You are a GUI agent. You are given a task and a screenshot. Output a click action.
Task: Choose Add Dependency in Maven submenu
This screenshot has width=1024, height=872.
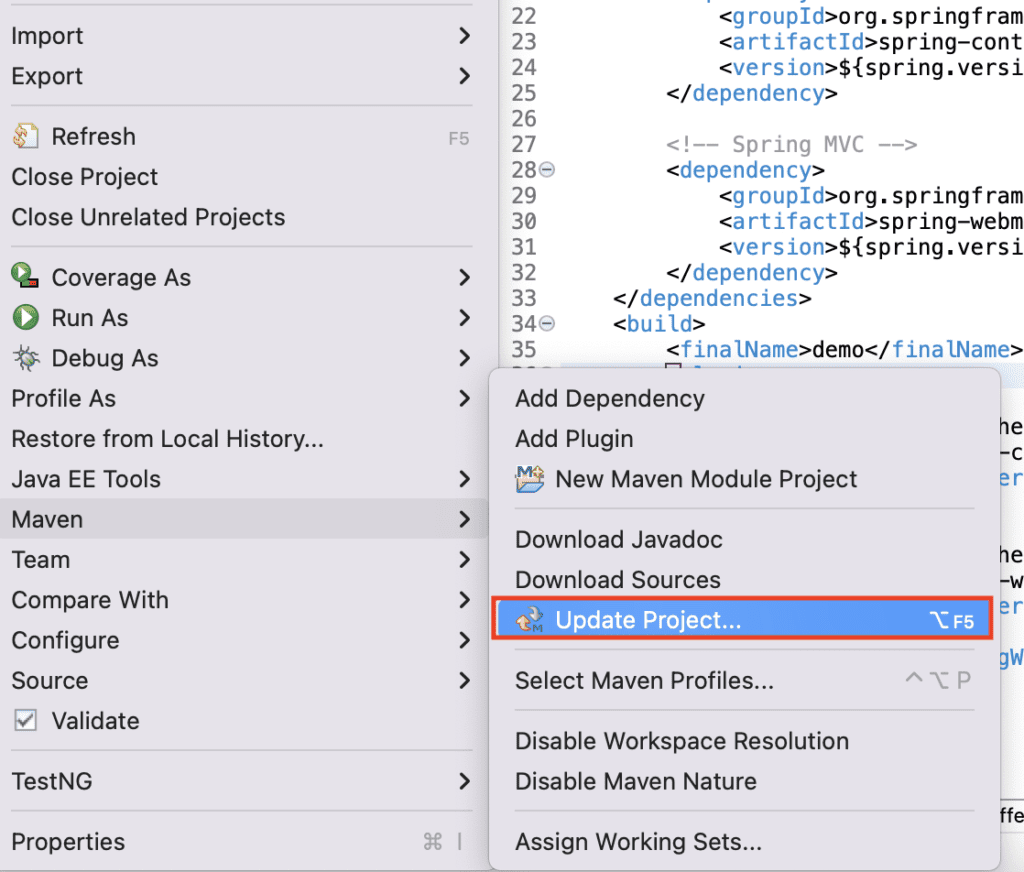click(744, 398)
